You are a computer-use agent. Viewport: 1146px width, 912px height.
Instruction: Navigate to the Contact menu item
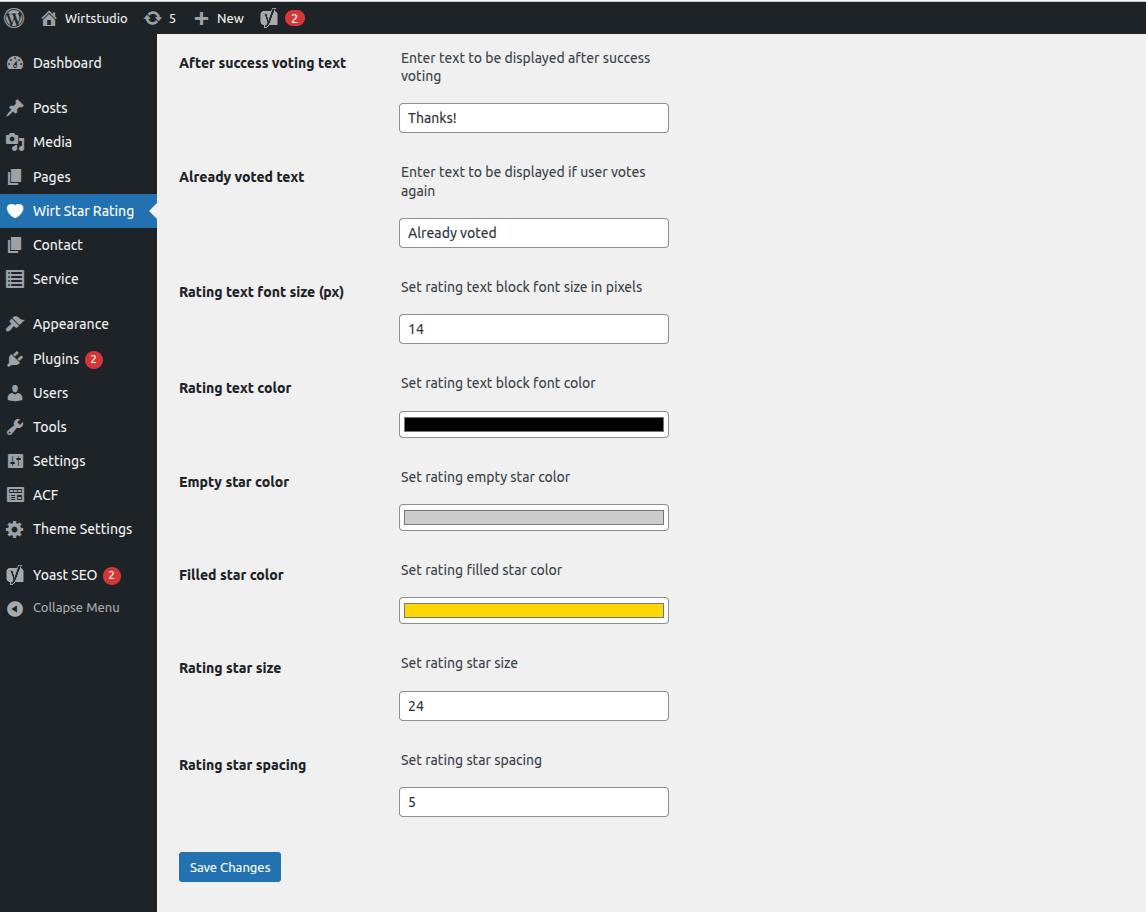(56, 245)
